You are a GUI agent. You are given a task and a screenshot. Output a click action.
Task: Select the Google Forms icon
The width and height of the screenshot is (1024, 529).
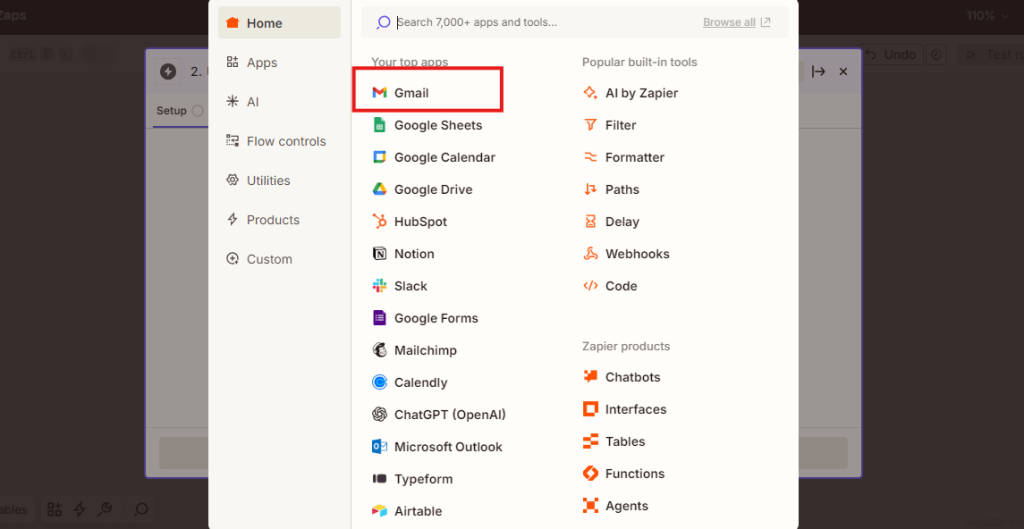click(x=379, y=318)
